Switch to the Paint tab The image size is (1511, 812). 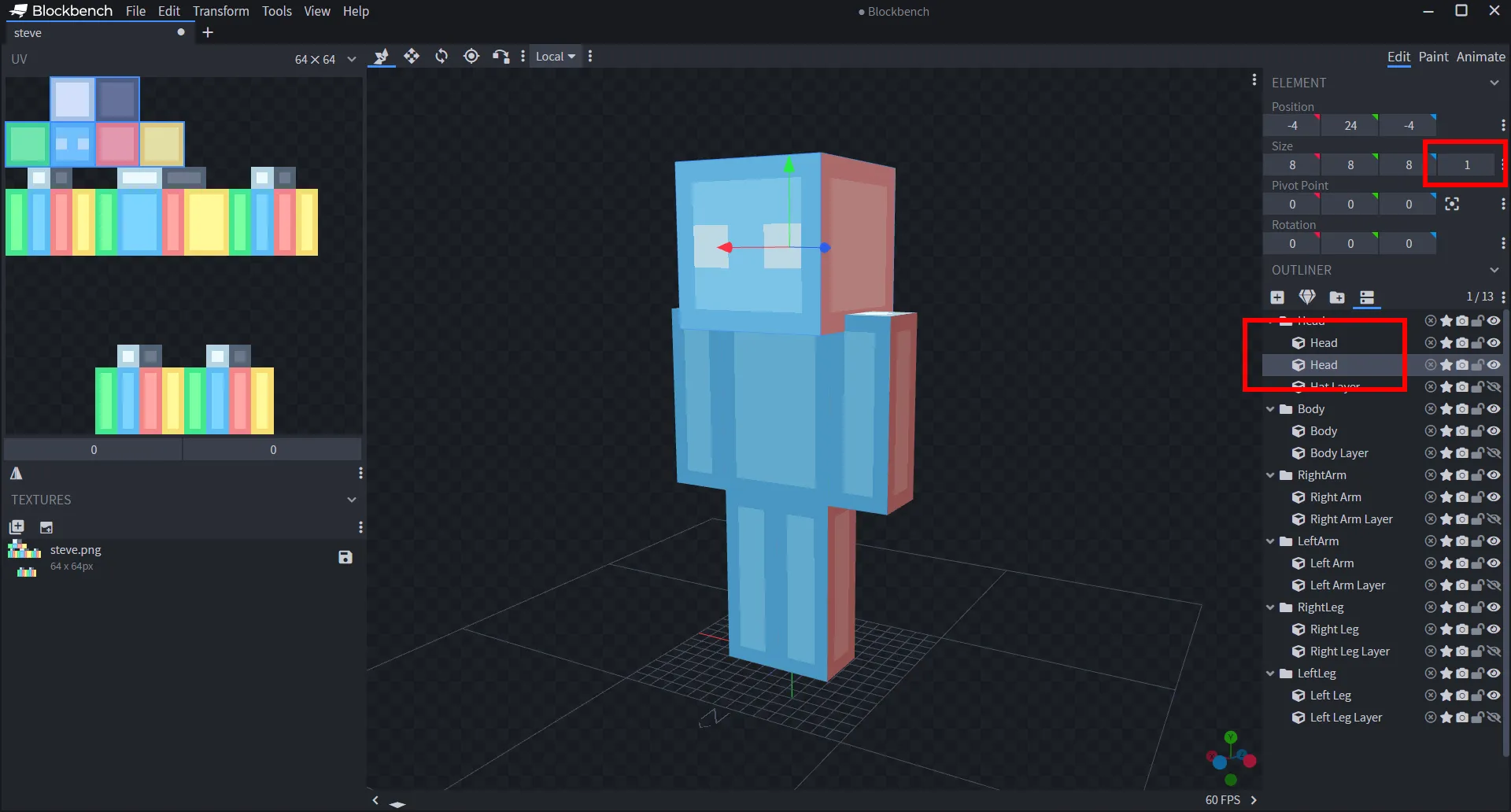click(1433, 56)
